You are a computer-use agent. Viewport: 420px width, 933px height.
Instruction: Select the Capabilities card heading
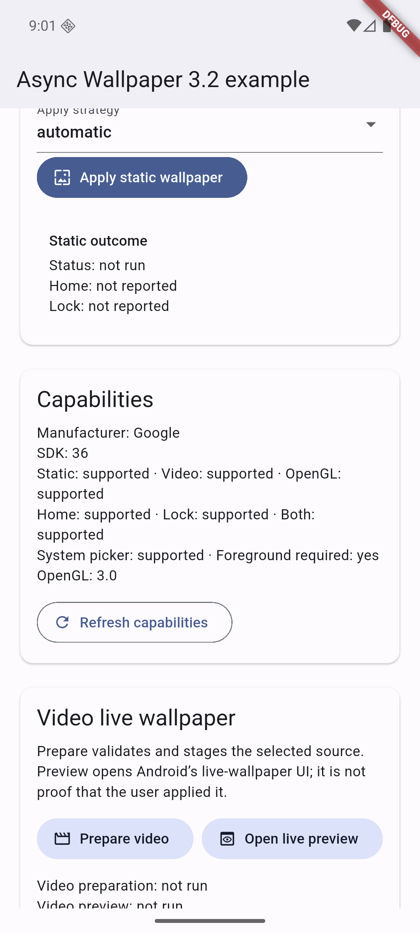pyautogui.click(x=95, y=399)
